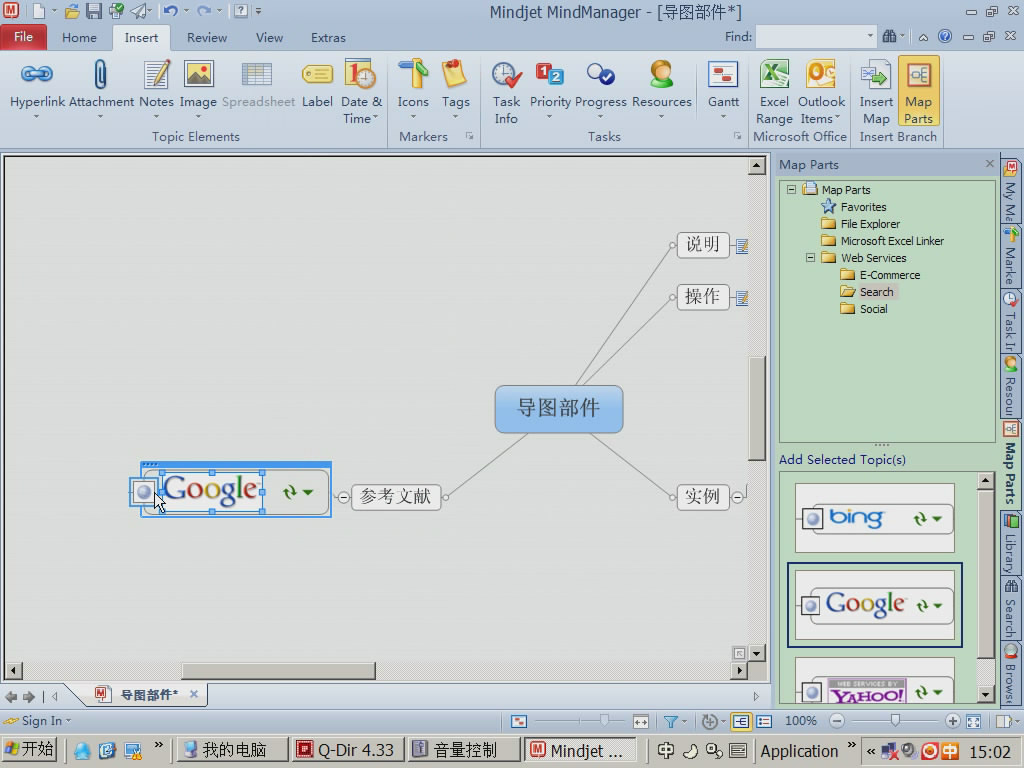Select the 导图部件 document tab

[148, 695]
